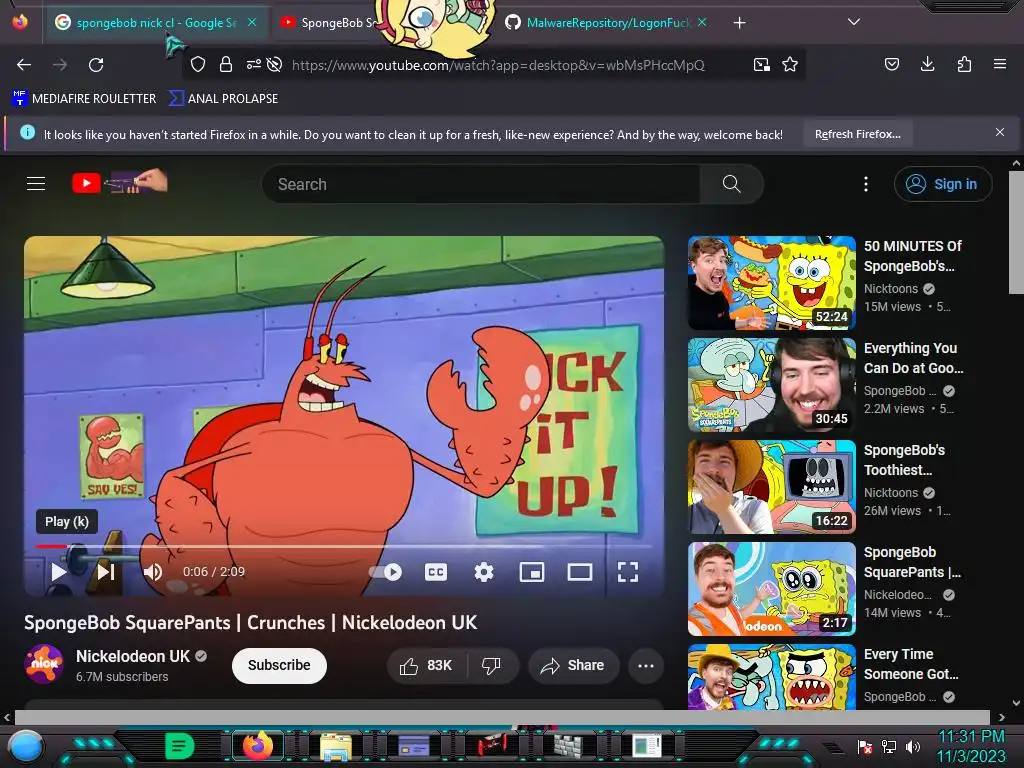Open the network tray icon
This screenshot has width=1024, height=768.
(x=888, y=746)
